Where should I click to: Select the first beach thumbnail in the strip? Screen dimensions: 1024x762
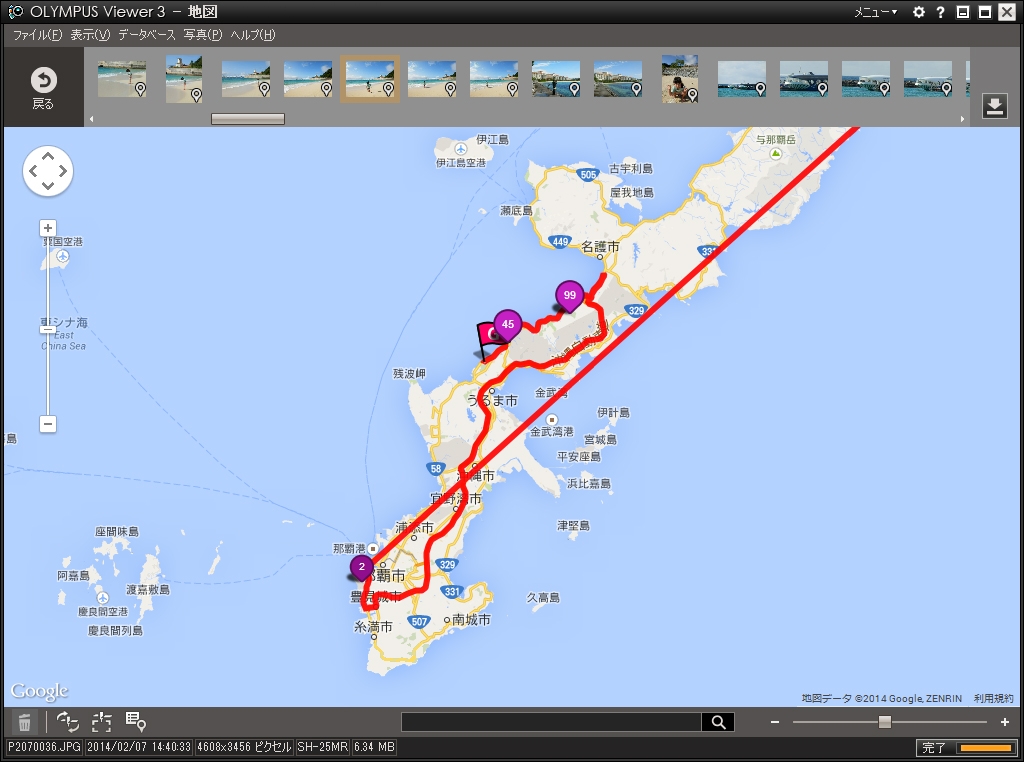point(121,79)
